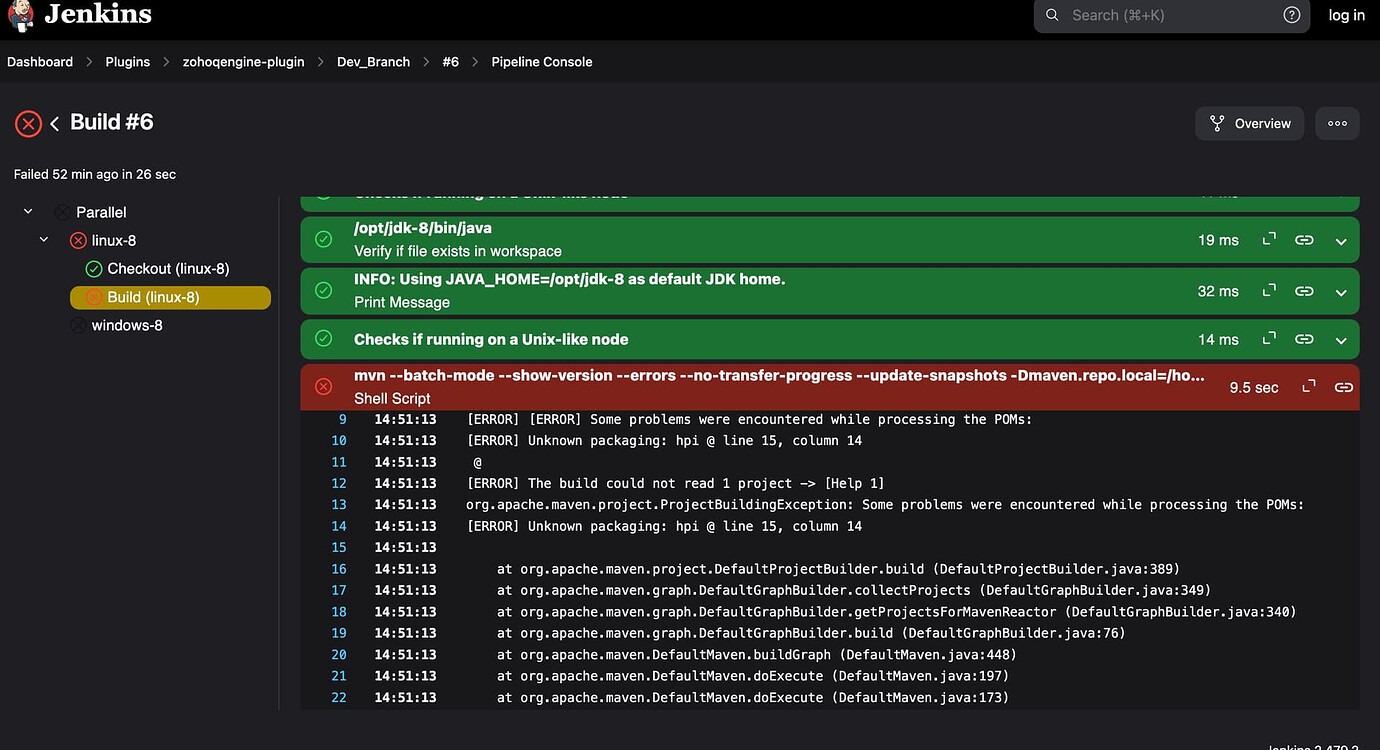Image resolution: width=1380 pixels, height=750 pixels.
Task: Click the back arrow beside Build #6
Action: (55, 123)
